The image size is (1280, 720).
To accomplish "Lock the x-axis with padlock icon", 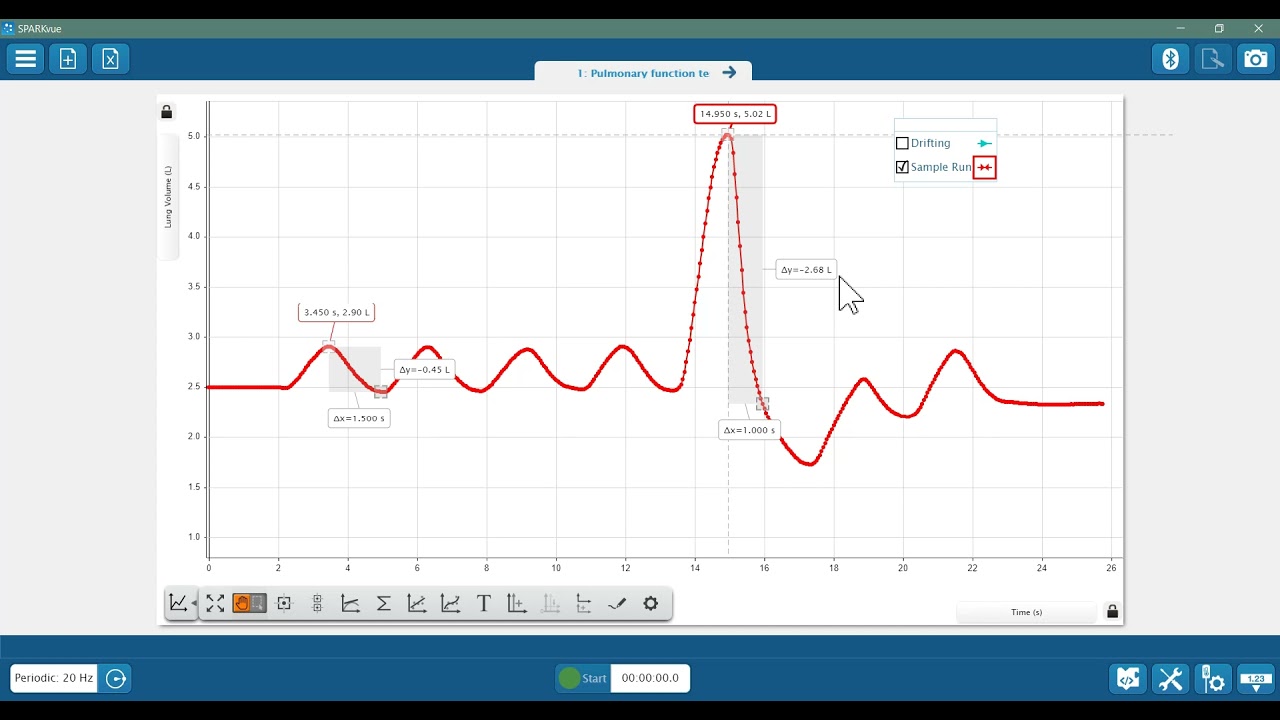I will click(1112, 611).
